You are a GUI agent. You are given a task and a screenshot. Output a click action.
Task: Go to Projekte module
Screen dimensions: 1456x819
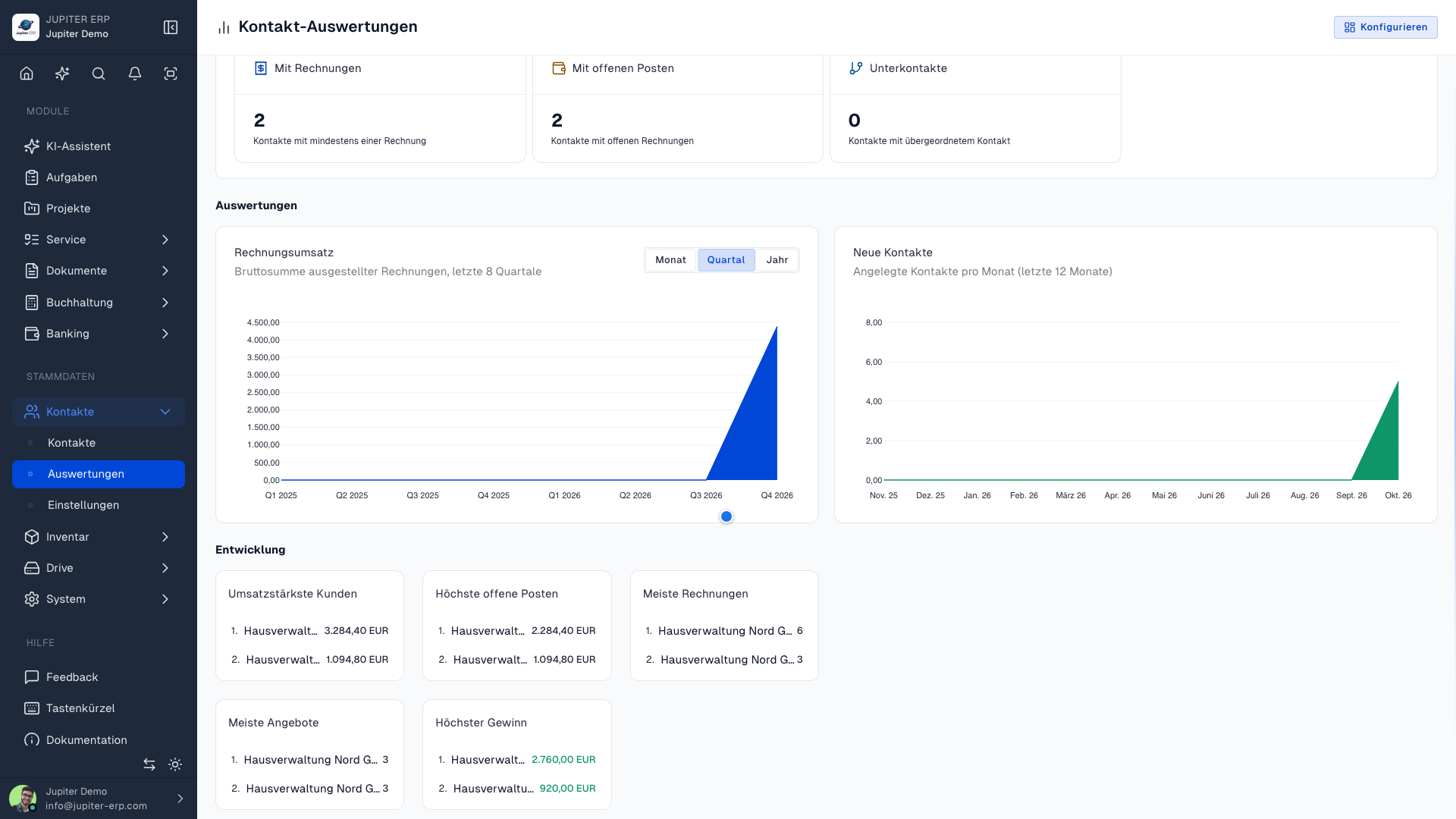[x=99, y=209]
